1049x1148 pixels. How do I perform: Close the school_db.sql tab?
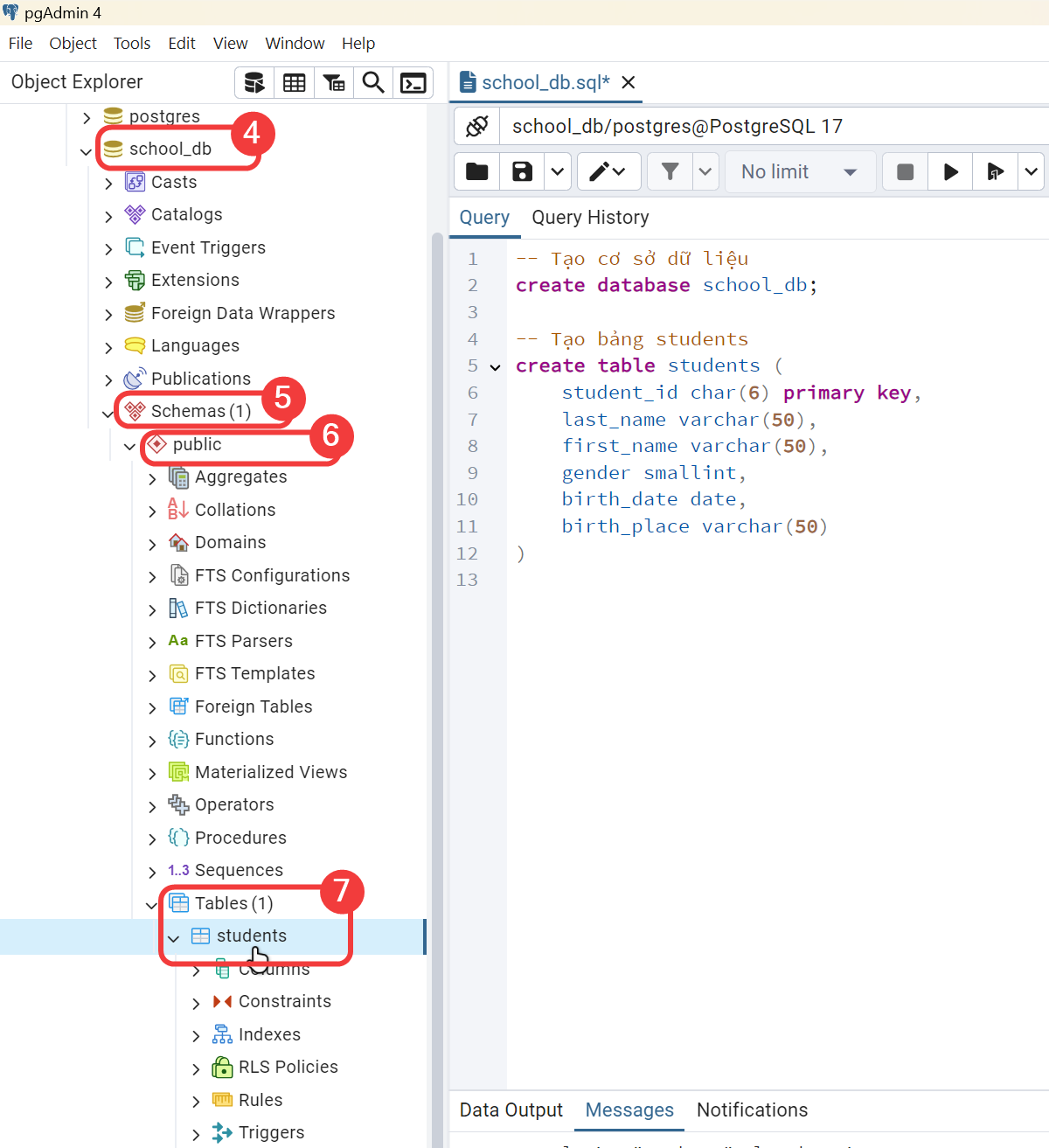628,83
